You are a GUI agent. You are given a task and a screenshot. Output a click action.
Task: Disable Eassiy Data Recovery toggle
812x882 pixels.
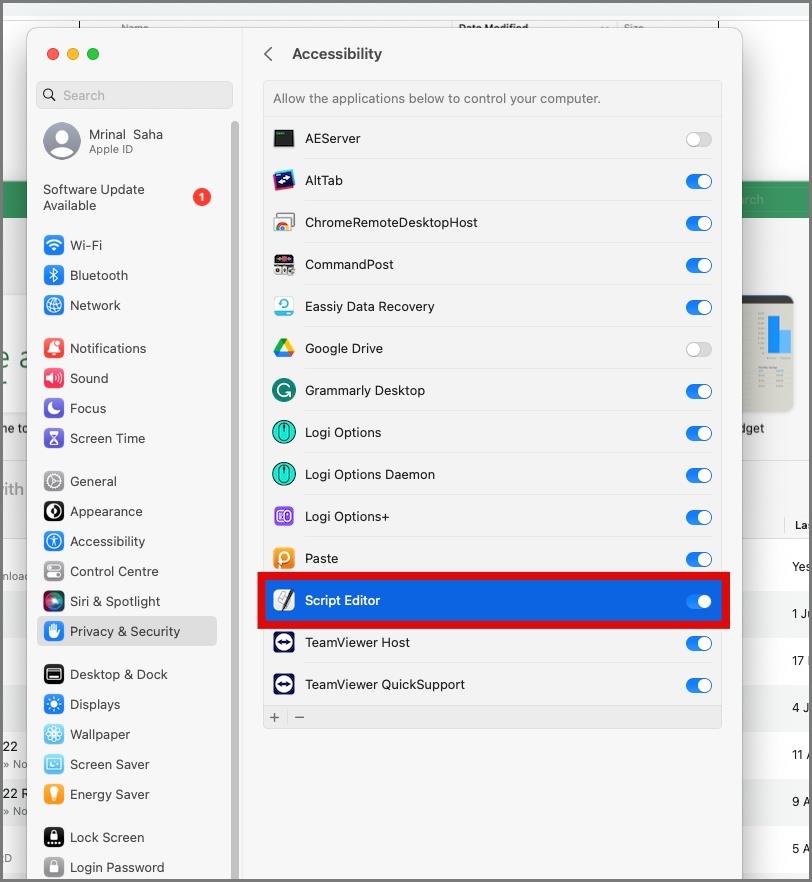[698, 307]
